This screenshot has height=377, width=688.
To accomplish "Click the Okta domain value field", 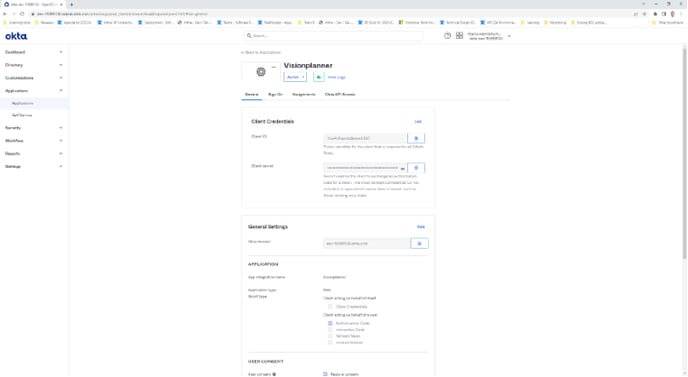I will coord(367,243).
